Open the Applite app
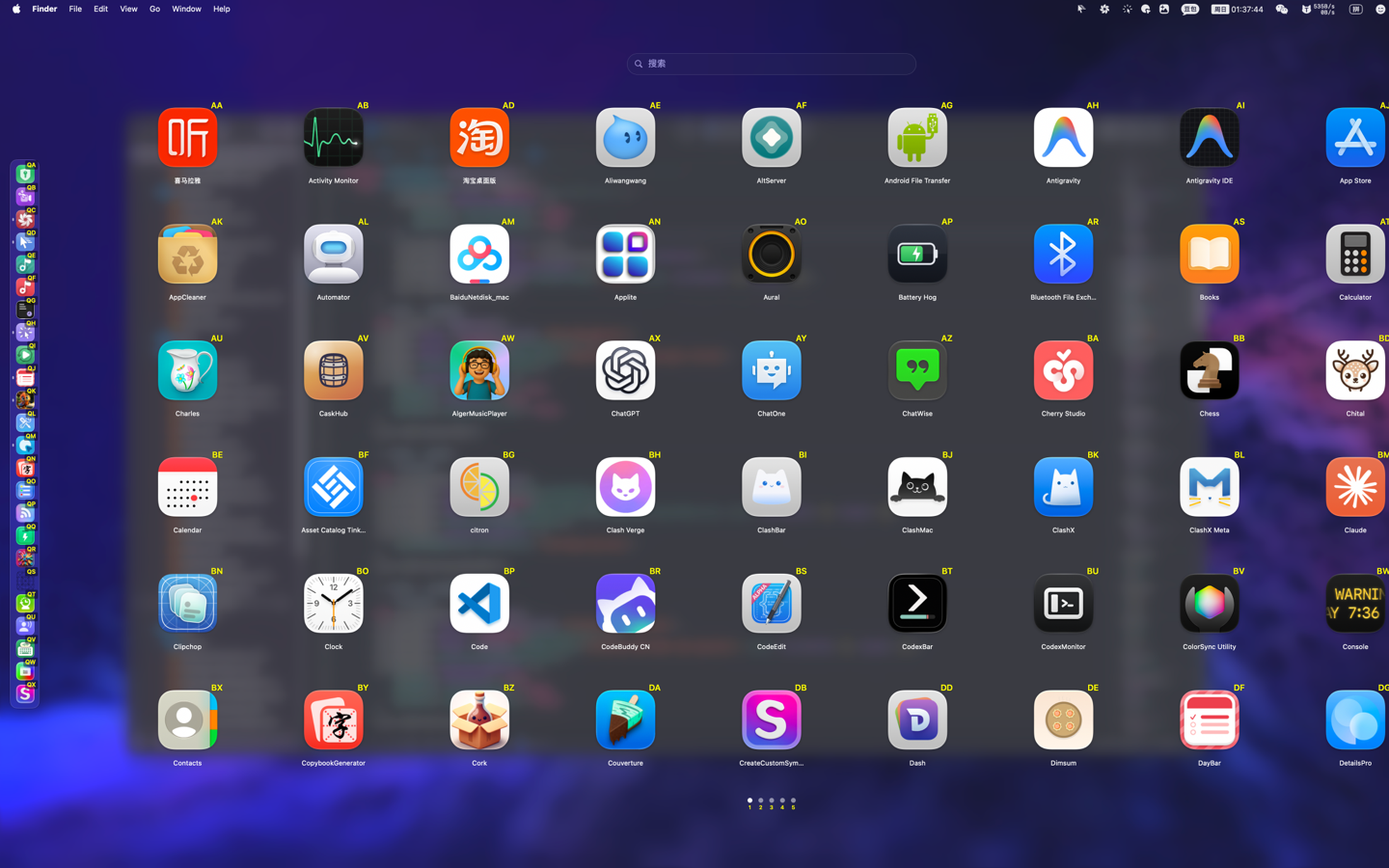This screenshot has height=868, width=1389. click(x=625, y=255)
